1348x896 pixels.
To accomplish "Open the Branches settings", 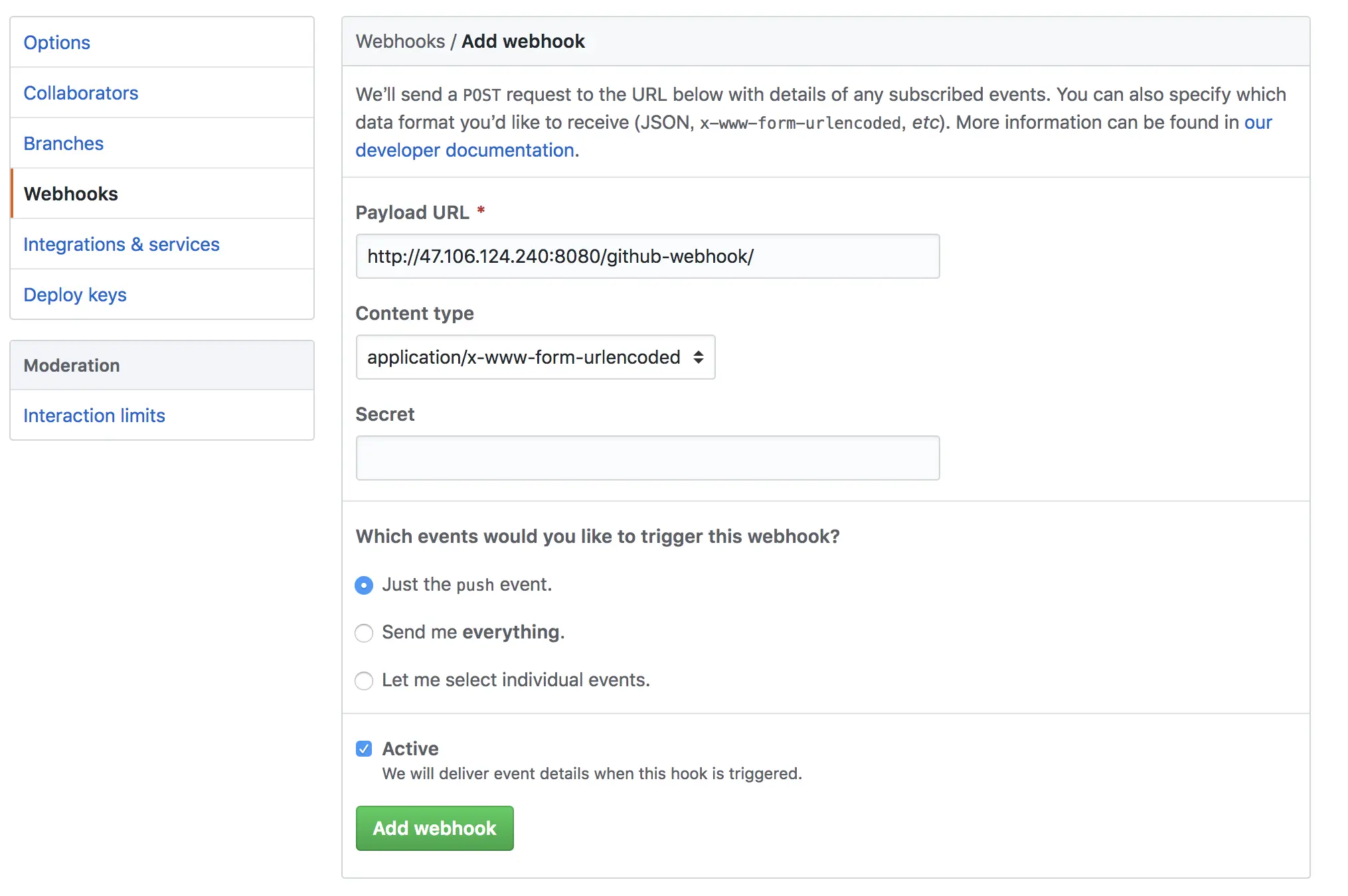I will coord(64,143).
